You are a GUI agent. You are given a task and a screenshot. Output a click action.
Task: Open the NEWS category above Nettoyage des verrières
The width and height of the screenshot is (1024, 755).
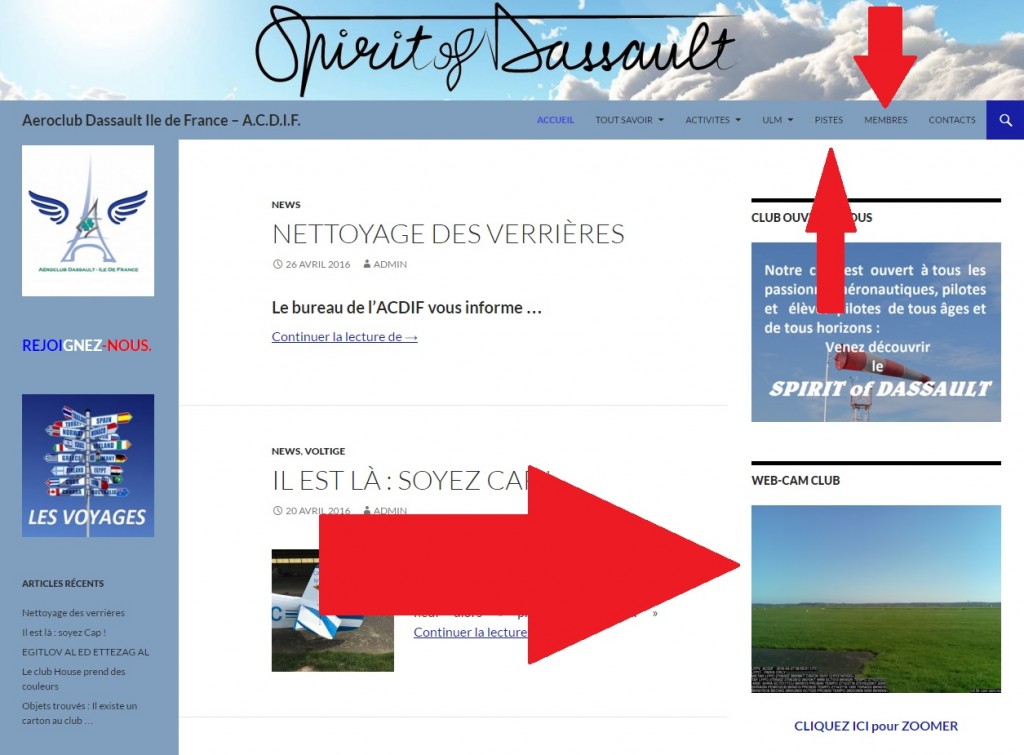(x=286, y=205)
